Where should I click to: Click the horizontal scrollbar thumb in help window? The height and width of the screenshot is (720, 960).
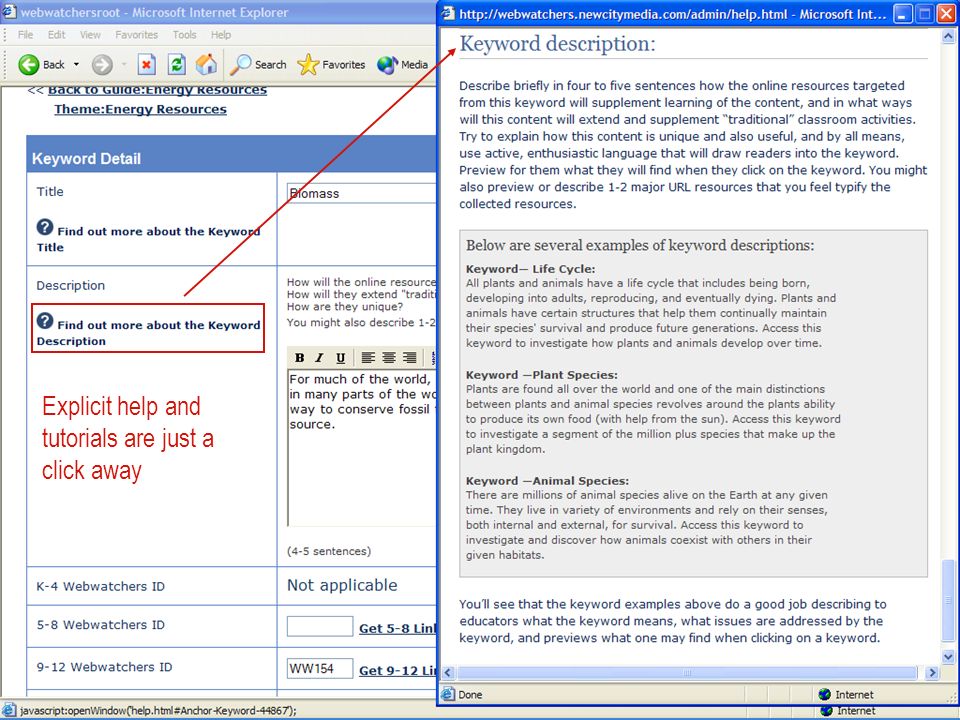[687, 673]
